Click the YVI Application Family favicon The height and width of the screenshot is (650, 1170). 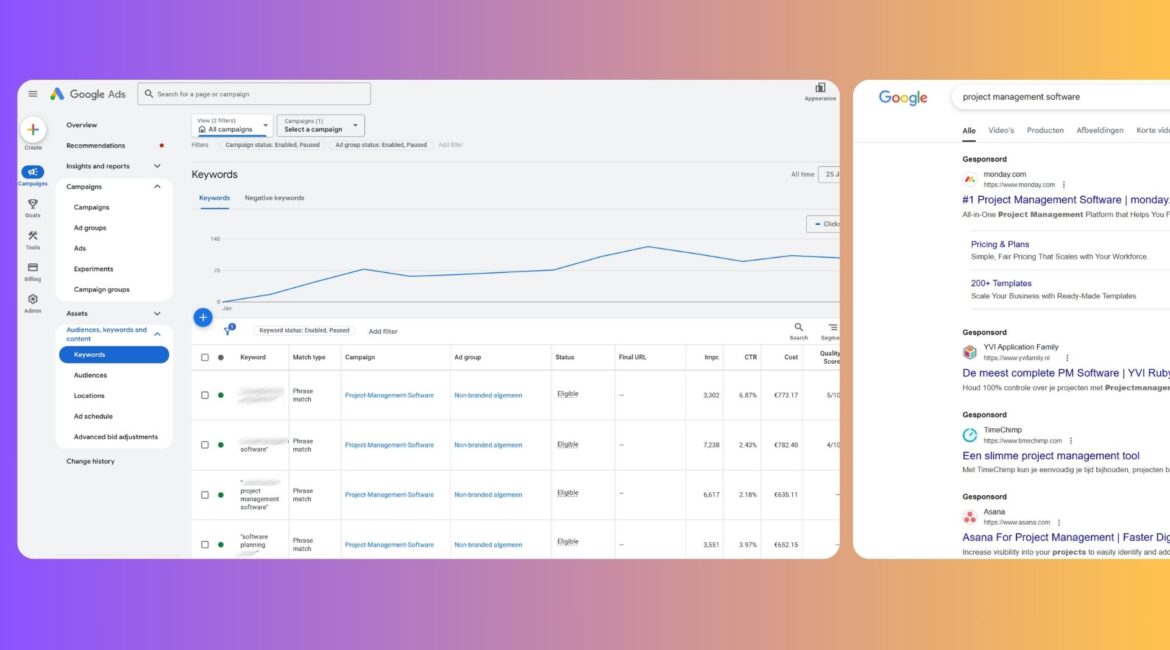(970, 352)
